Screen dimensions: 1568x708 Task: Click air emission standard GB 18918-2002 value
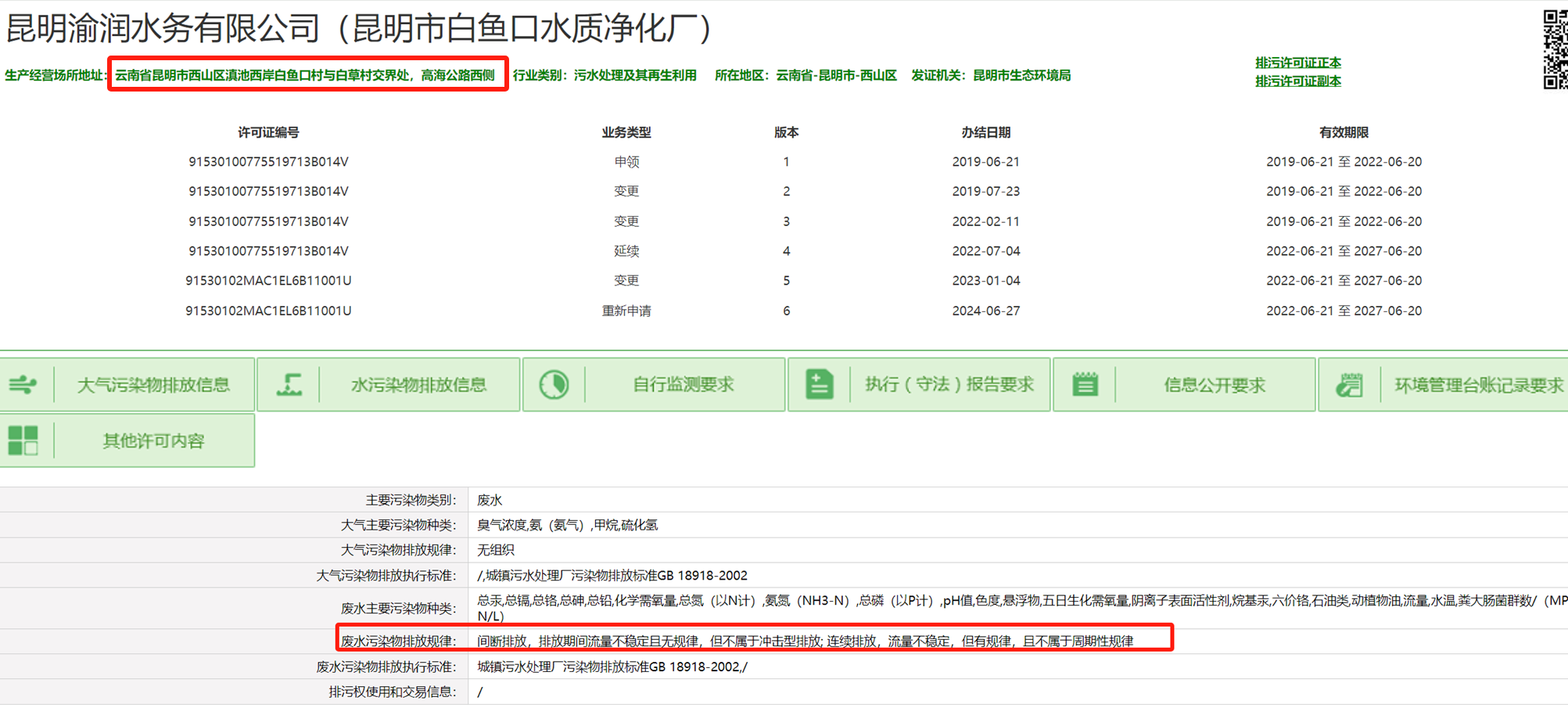tap(612, 576)
